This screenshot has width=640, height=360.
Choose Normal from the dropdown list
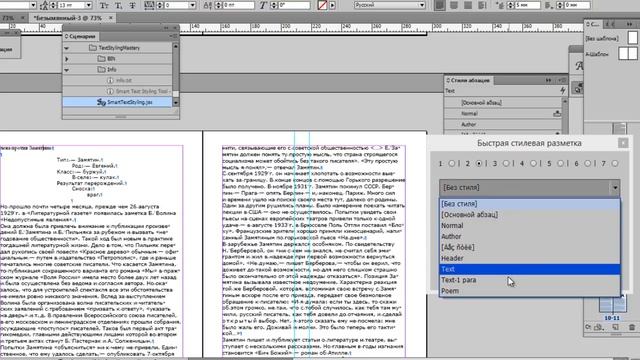[x=529, y=226]
